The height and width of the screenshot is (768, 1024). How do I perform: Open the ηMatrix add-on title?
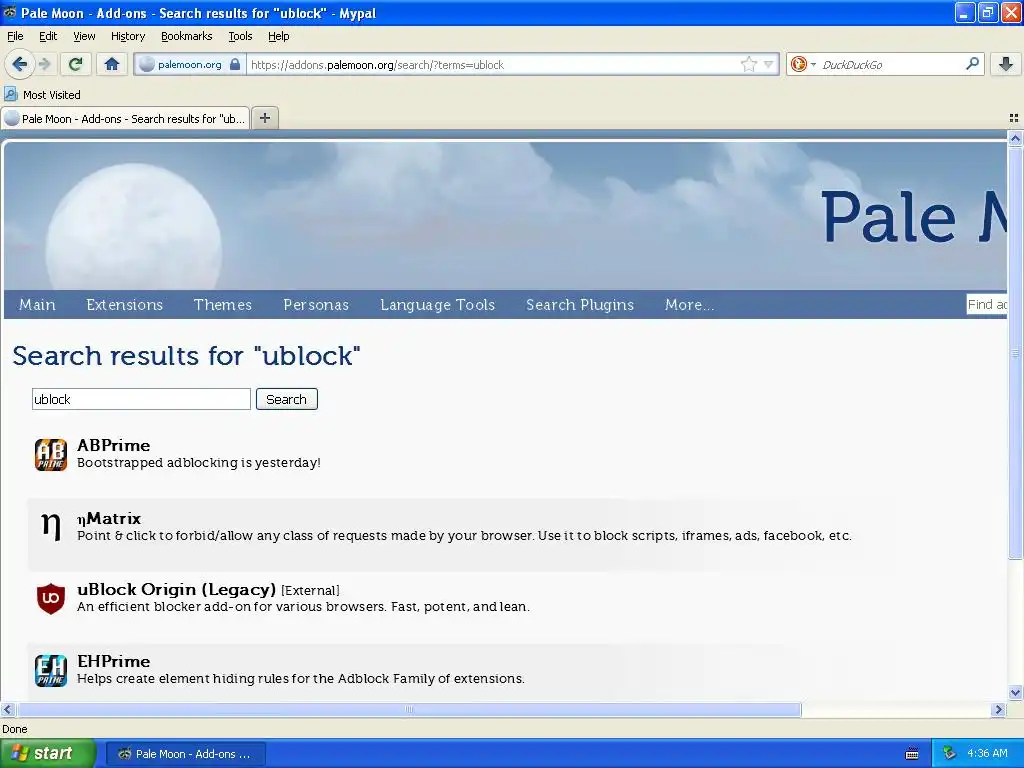pyautogui.click(x=109, y=519)
